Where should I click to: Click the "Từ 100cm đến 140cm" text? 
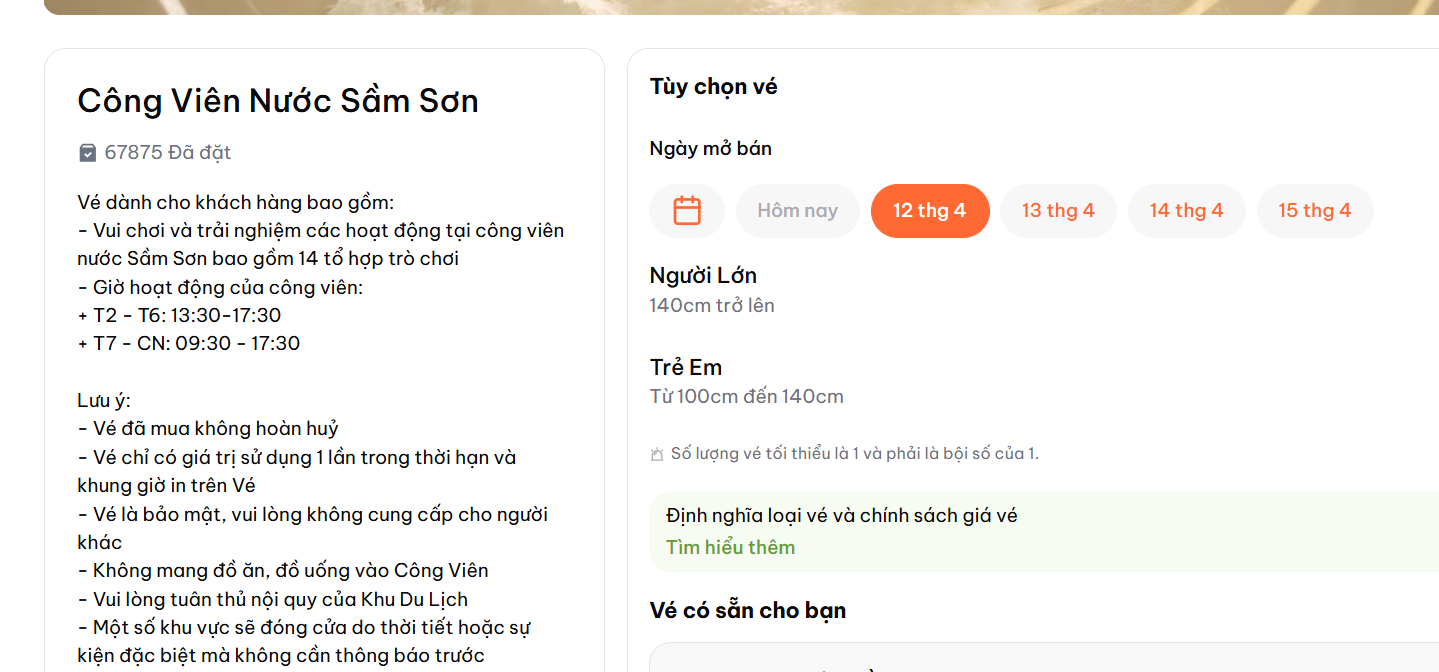744,396
